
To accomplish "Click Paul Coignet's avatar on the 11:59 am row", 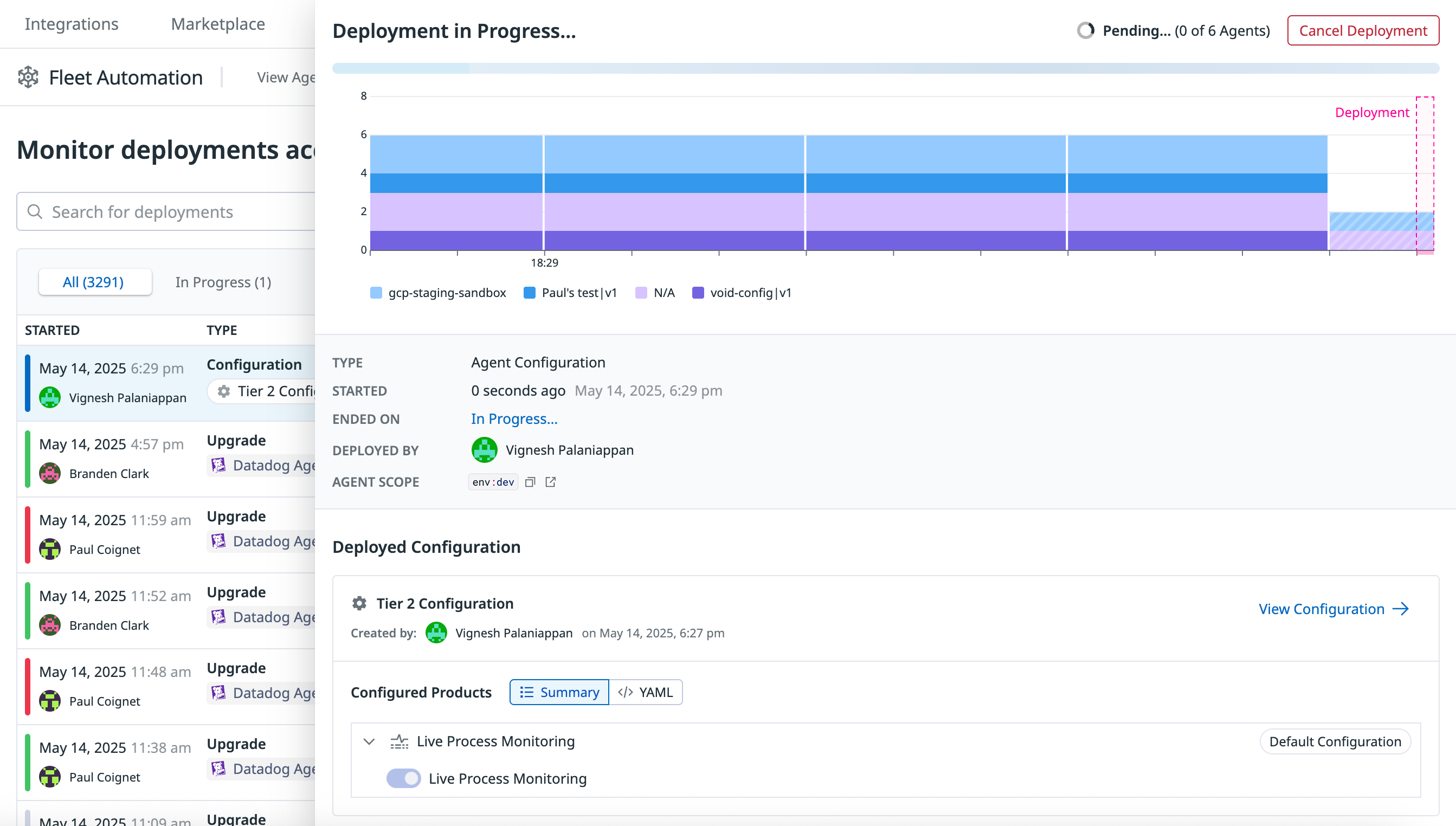I will tap(50, 548).
